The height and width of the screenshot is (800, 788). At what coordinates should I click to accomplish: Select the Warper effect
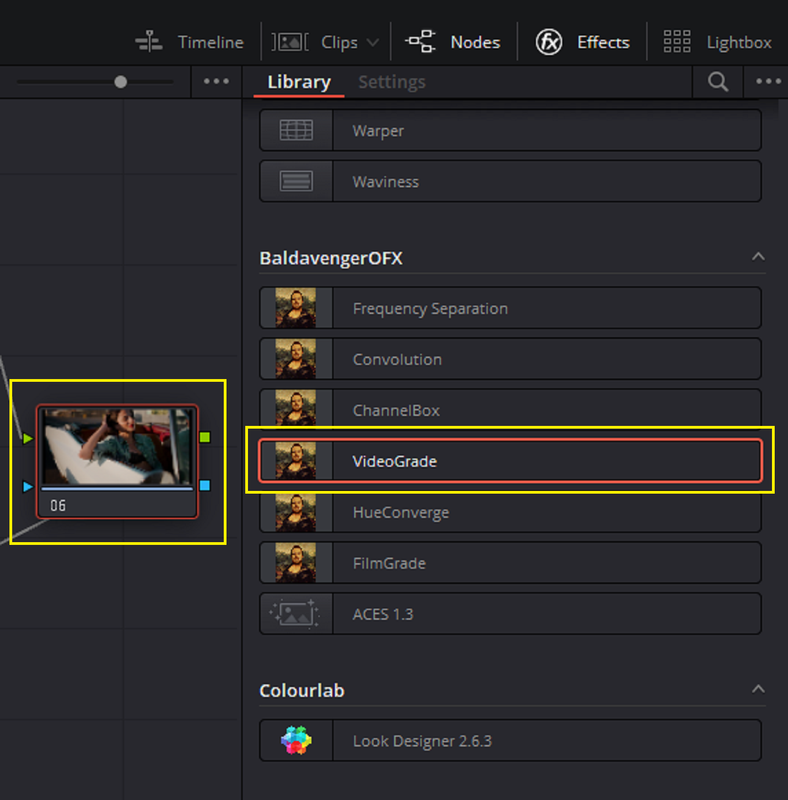pyautogui.click(x=510, y=130)
